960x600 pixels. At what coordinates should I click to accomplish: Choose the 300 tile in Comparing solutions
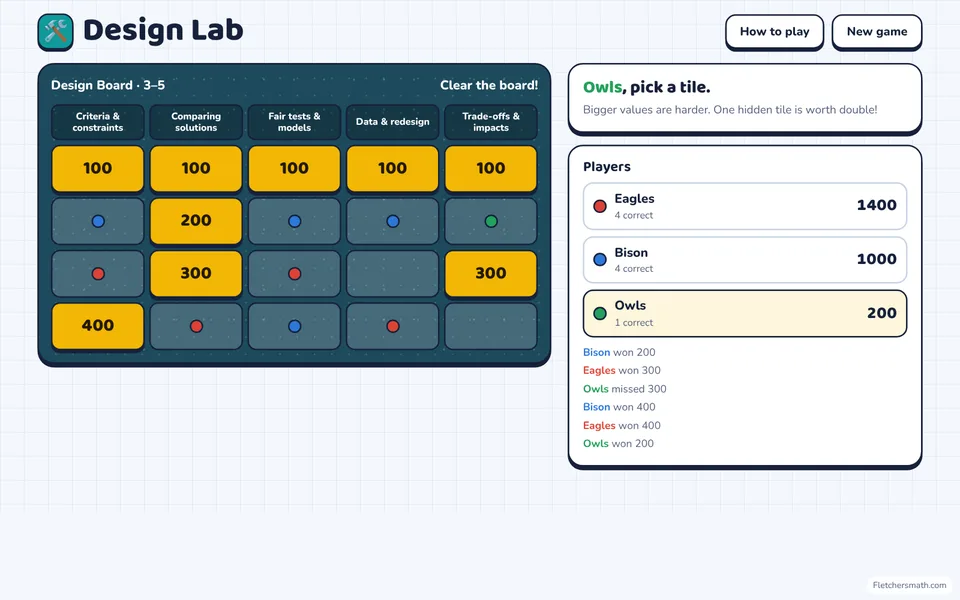pyautogui.click(x=196, y=274)
